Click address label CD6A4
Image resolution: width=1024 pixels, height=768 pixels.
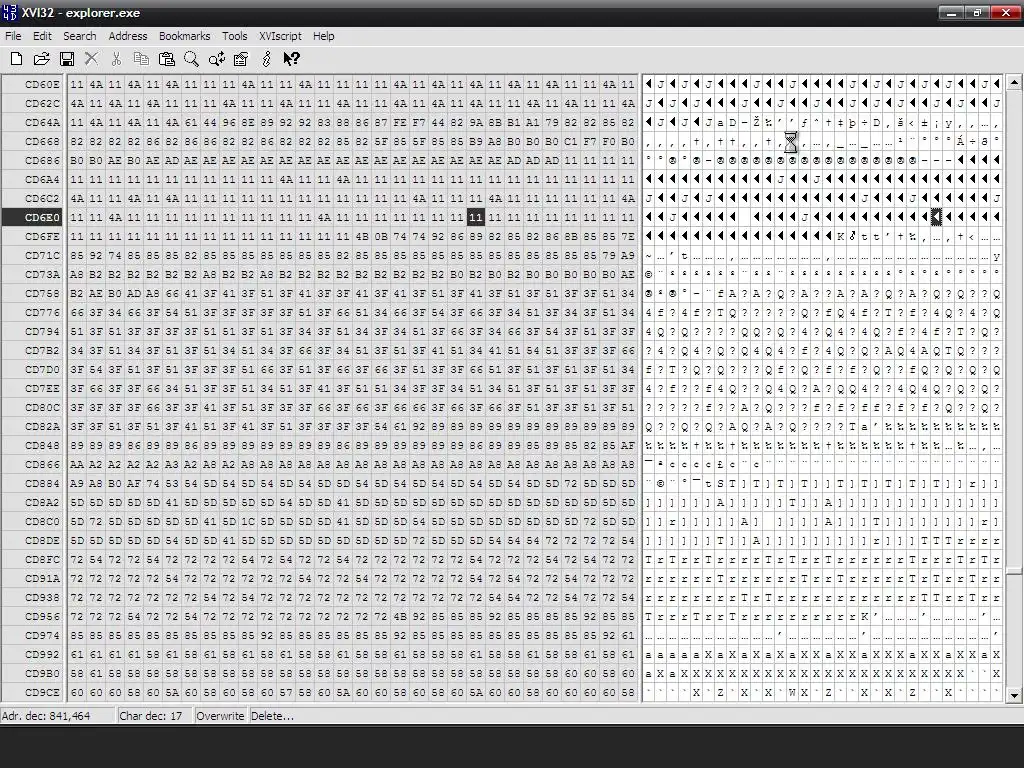tap(42, 179)
